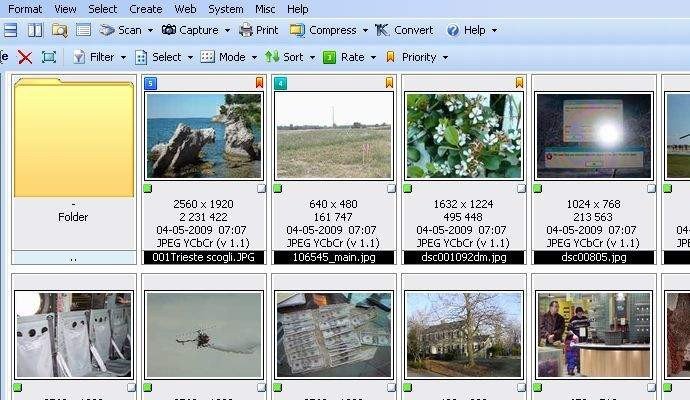This screenshot has width=690, height=400.
Task: Click the blue Help question mark icon
Action: tap(453, 30)
